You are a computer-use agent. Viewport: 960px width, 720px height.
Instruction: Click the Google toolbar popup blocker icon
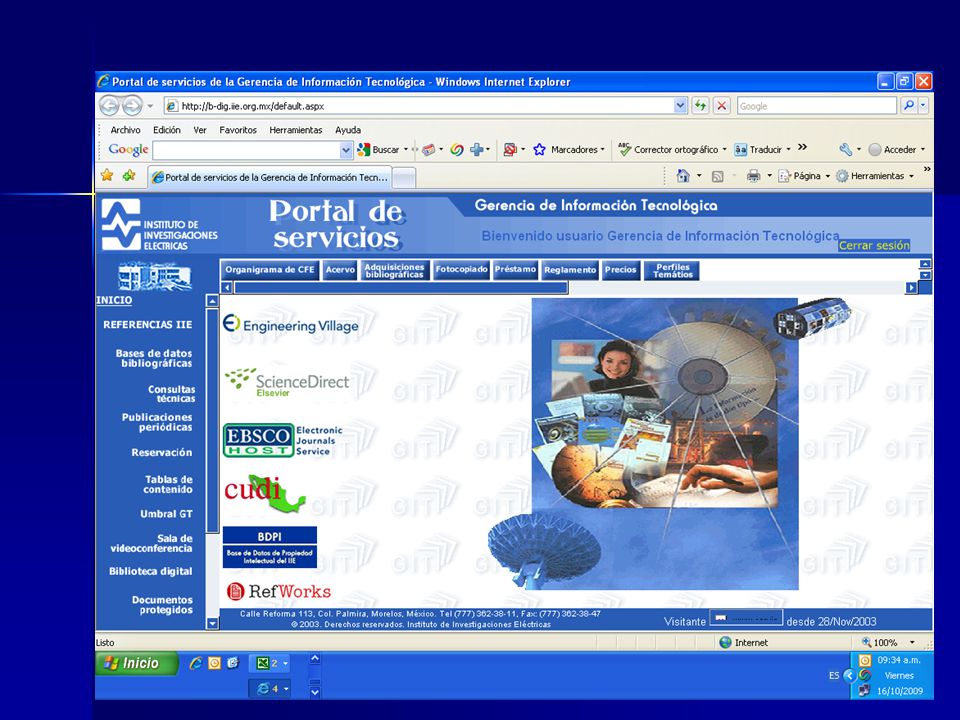coord(509,149)
